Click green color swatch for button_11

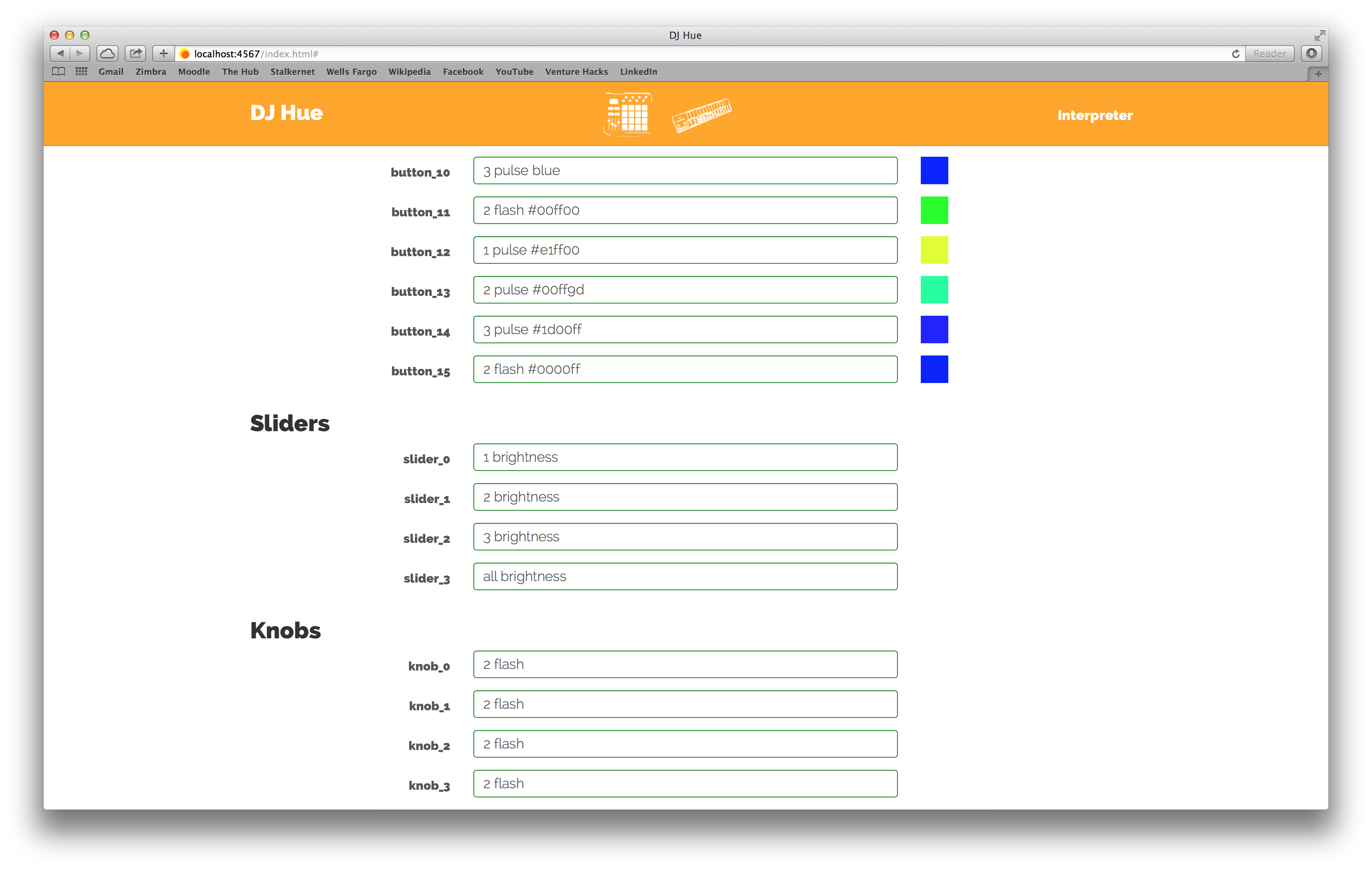934,210
